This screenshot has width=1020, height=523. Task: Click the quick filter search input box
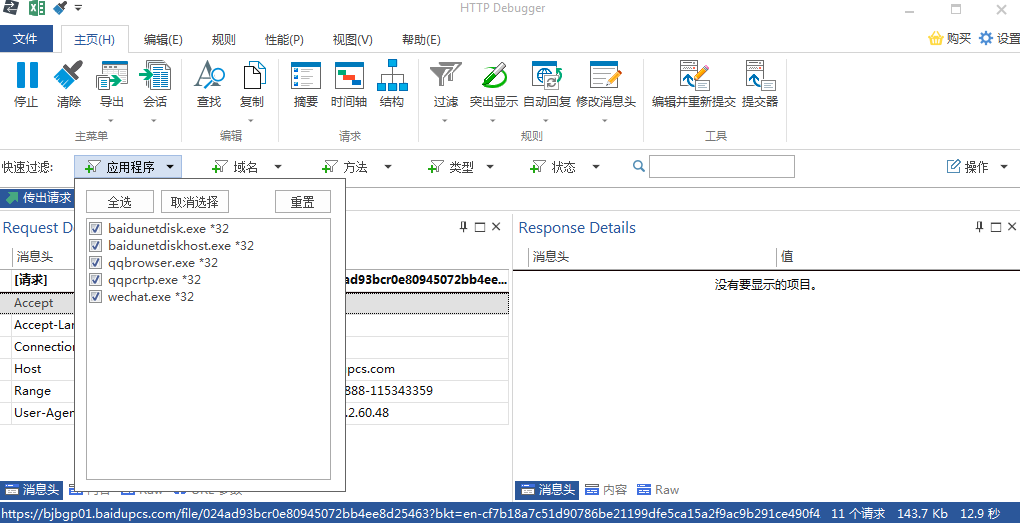(721, 167)
